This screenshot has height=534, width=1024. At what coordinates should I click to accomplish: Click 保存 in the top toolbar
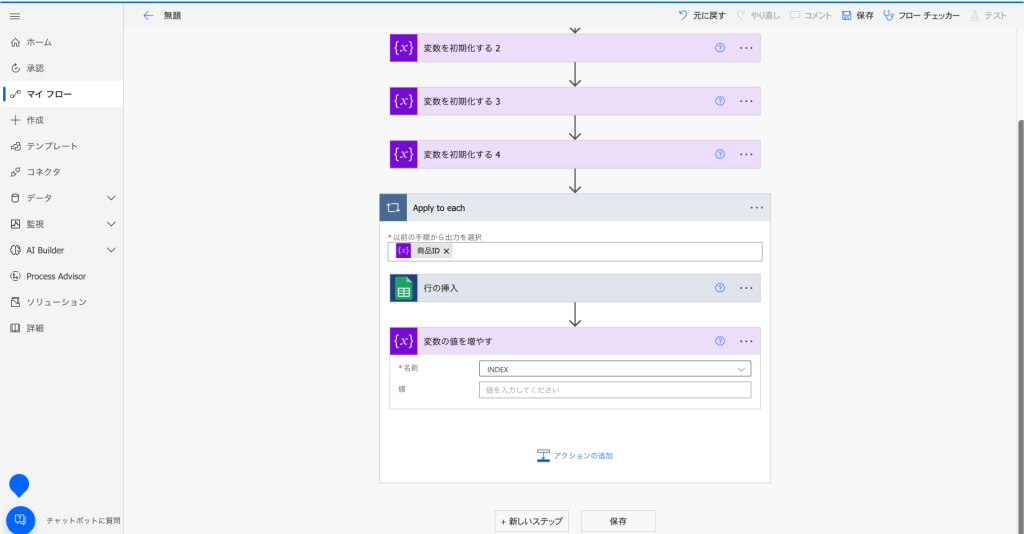tap(857, 16)
